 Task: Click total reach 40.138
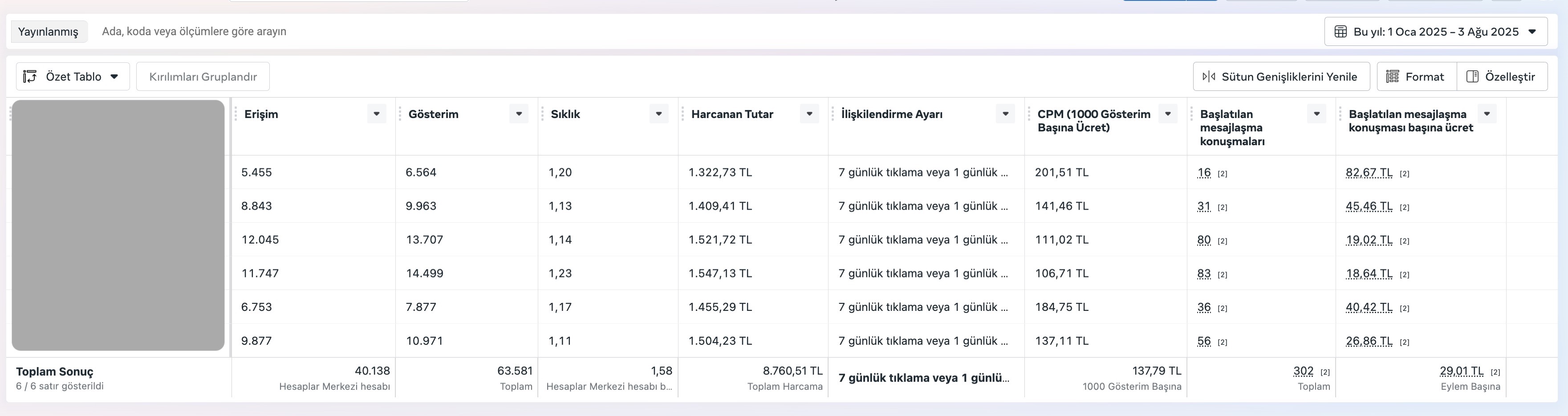coord(373,371)
